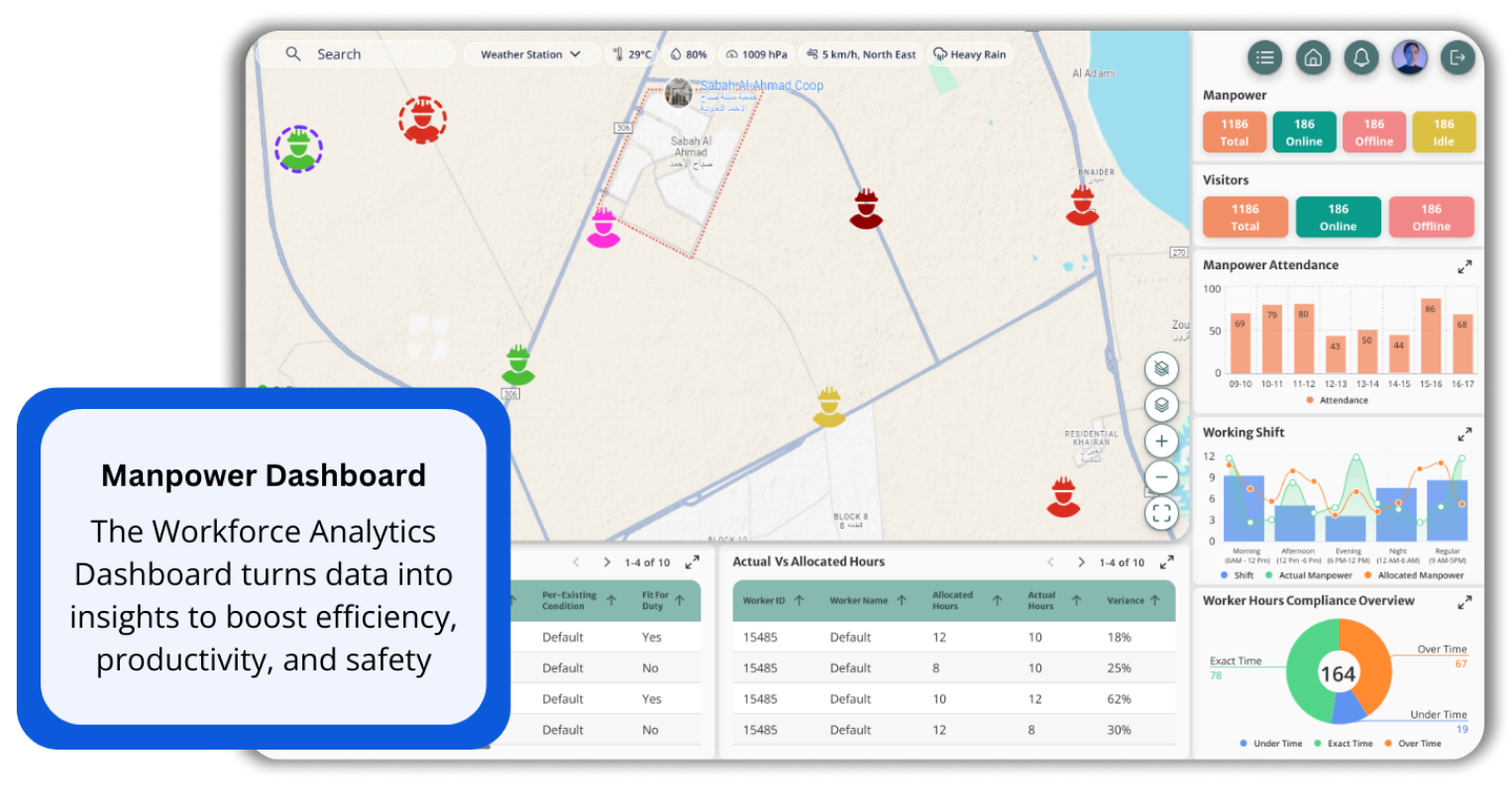Screen dimensions: 1511x812
Task: Click red worker marker near Residential Khairan
Action: 1063,497
